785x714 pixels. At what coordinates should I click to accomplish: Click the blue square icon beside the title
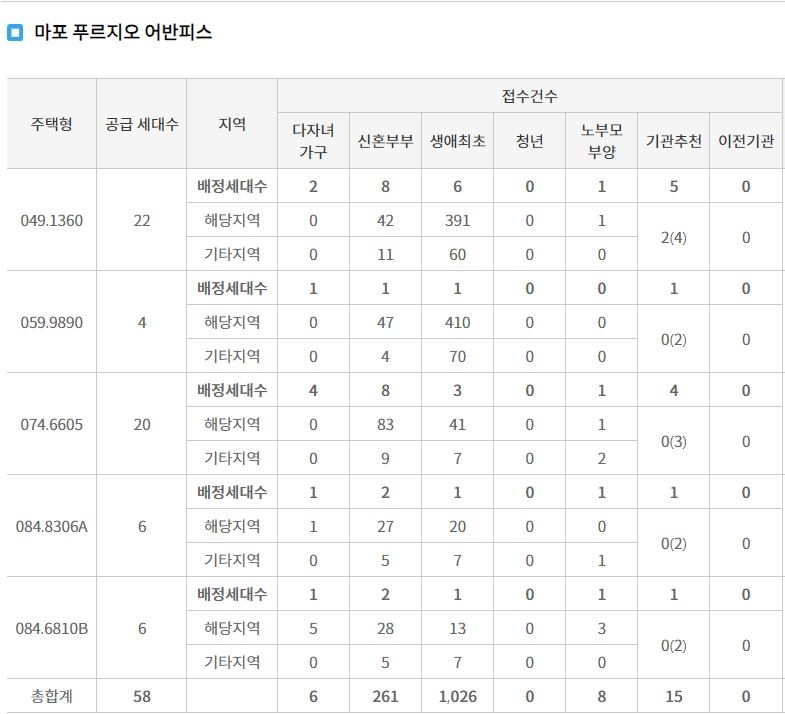click(x=15, y=33)
